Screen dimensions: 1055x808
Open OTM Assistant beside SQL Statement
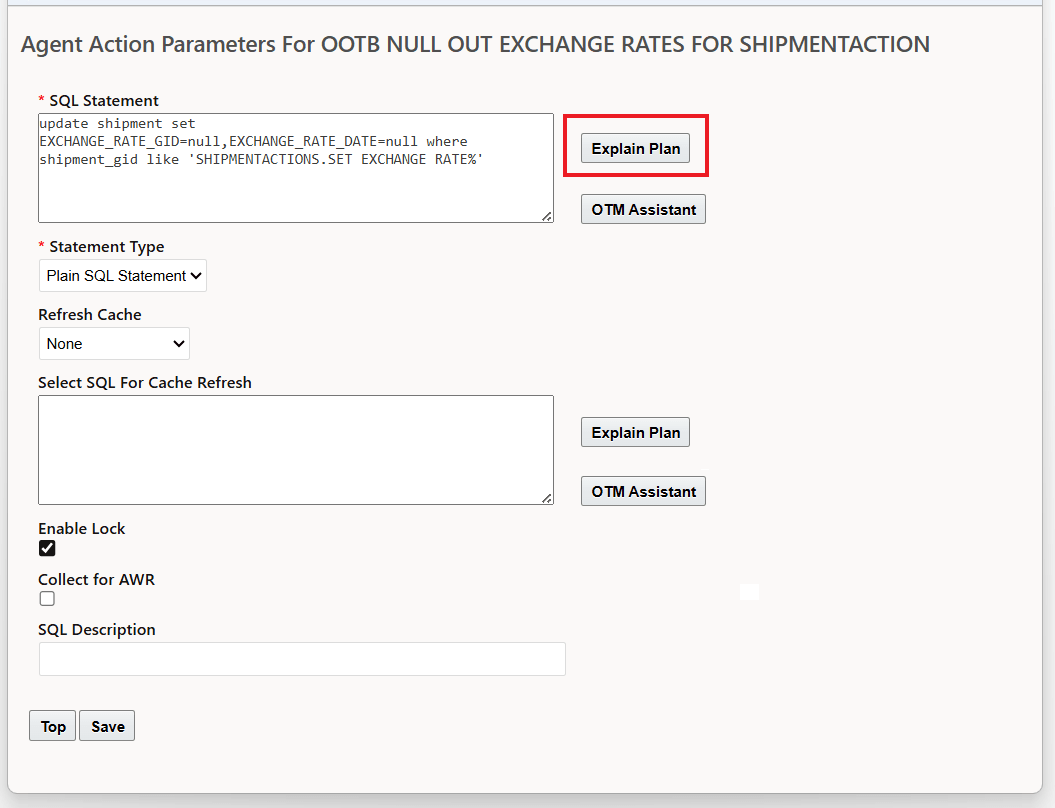[643, 209]
